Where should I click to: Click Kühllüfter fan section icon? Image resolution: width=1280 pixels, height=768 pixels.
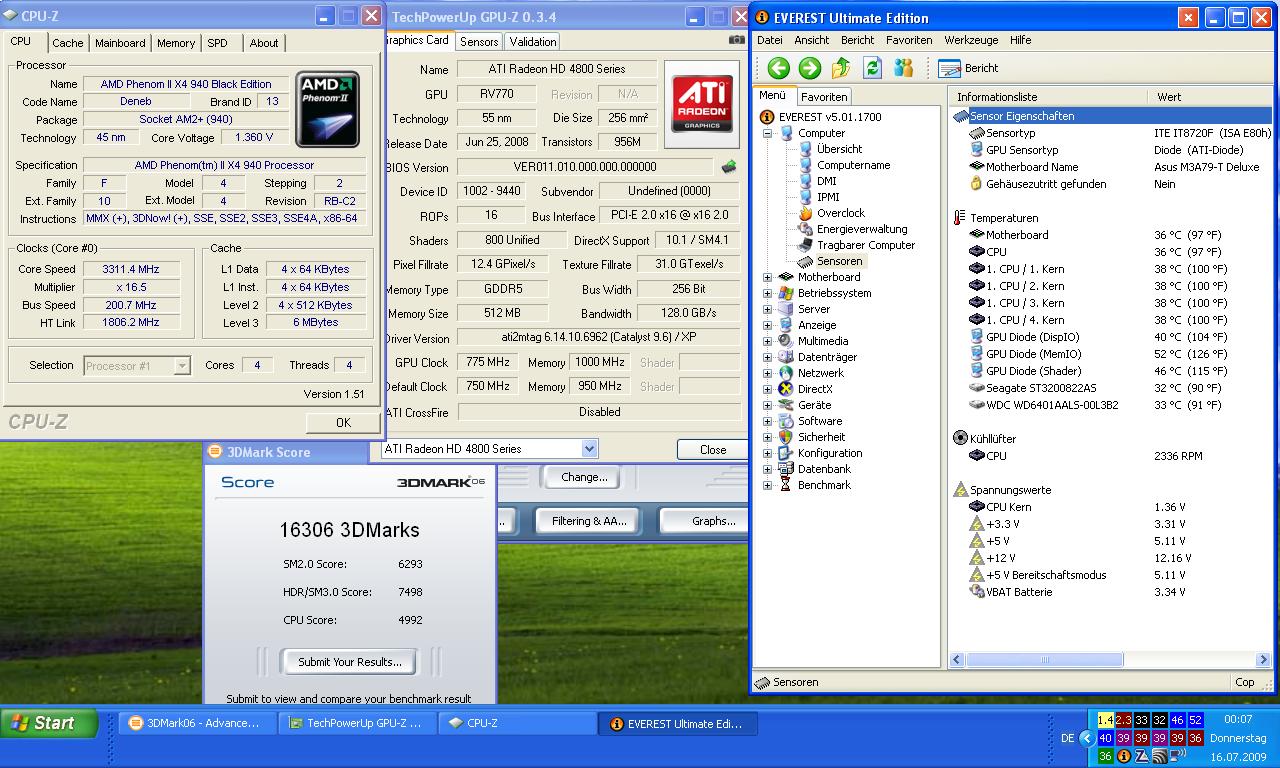tap(961, 438)
